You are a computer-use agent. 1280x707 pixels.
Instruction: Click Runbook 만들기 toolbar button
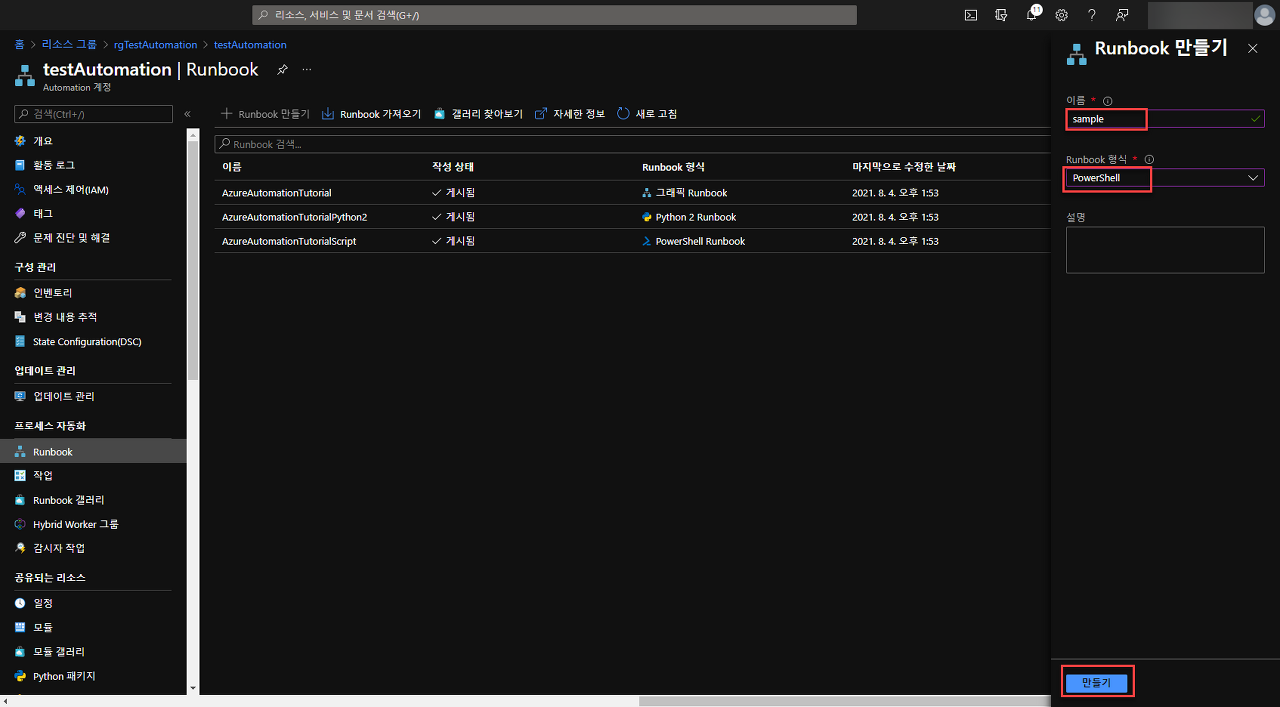pos(265,114)
